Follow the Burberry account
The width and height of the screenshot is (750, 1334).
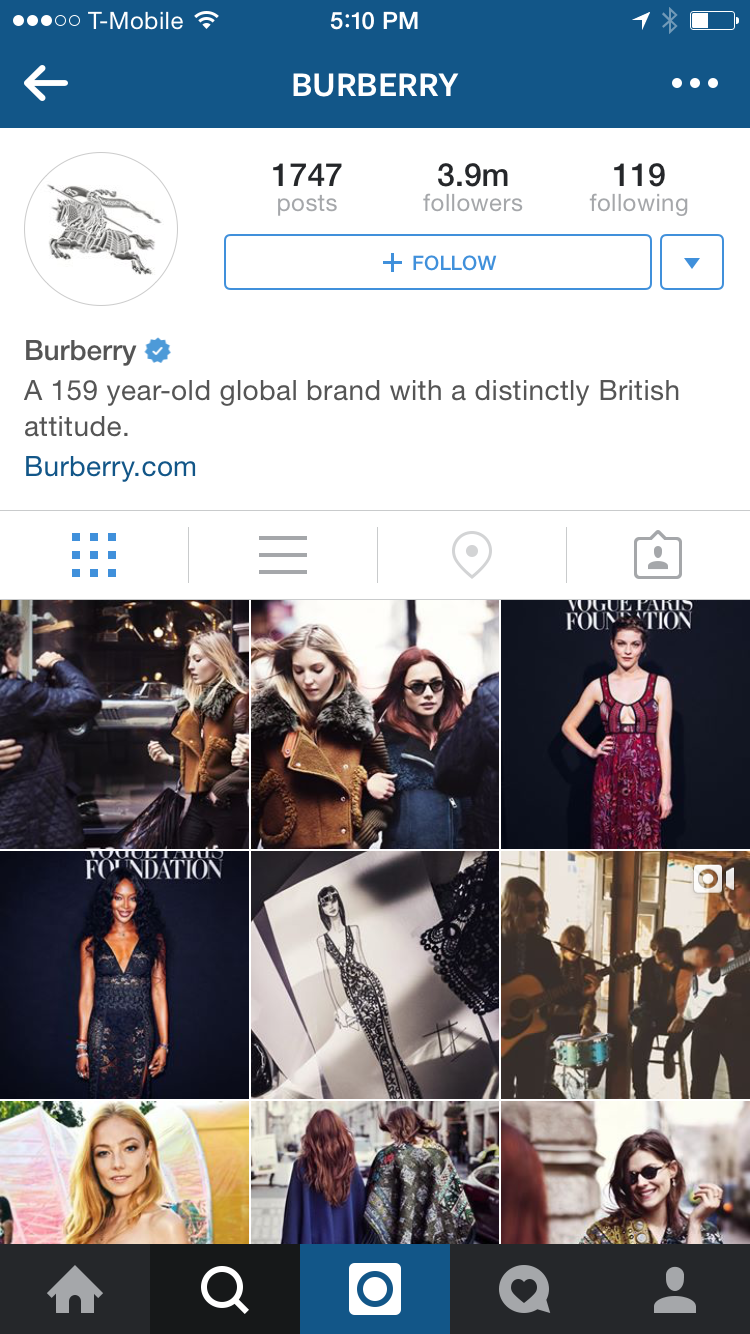pyautogui.click(x=438, y=262)
